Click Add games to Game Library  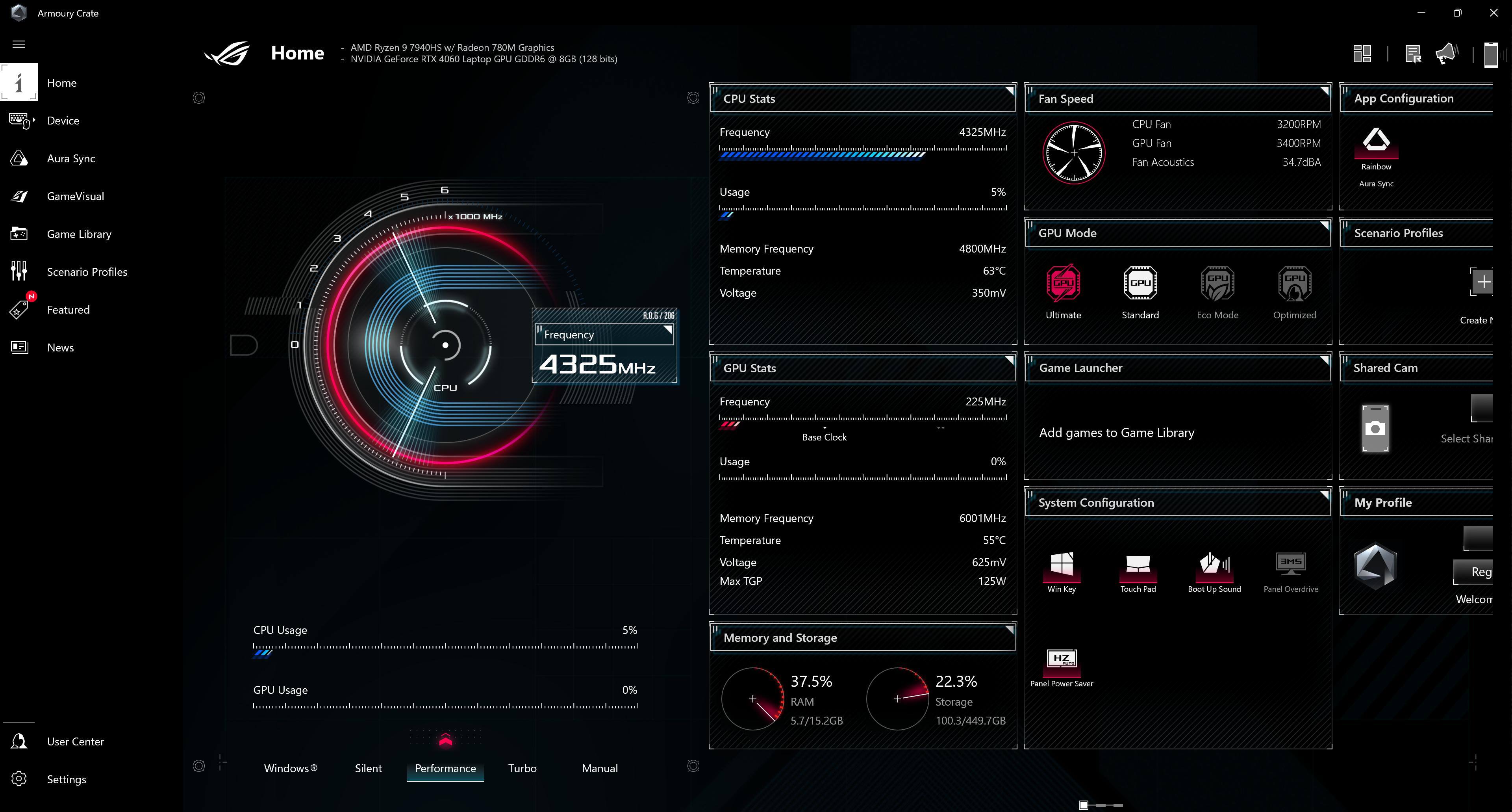(x=1116, y=433)
